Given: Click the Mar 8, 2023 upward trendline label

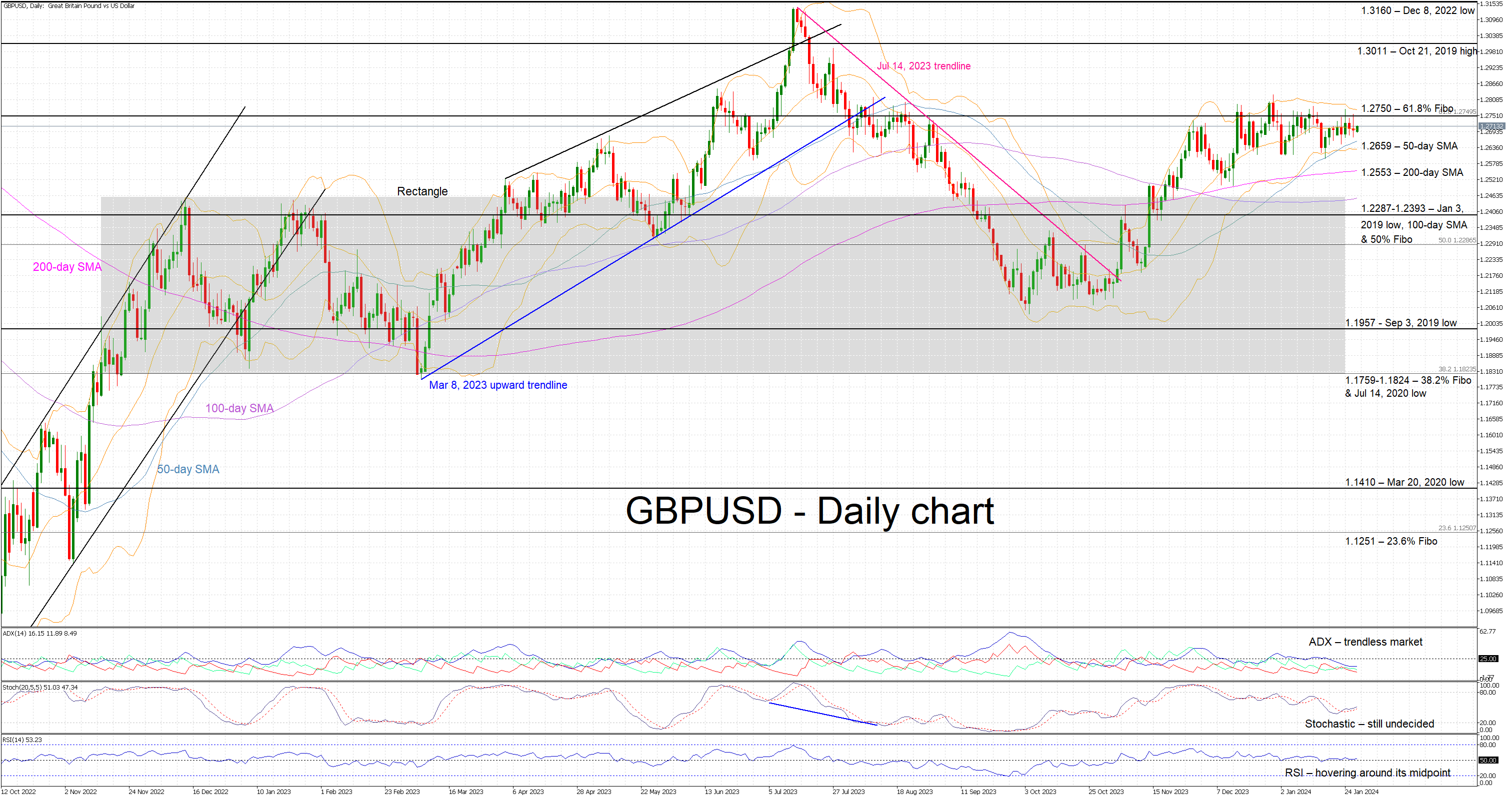Looking at the screenshot, I should (497, 385).
